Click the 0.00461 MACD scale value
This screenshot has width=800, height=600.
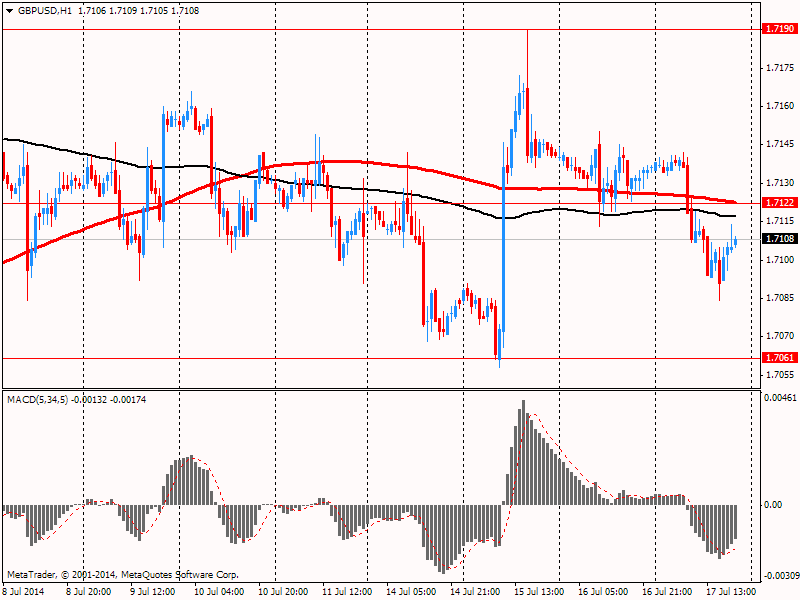(779, 399)
